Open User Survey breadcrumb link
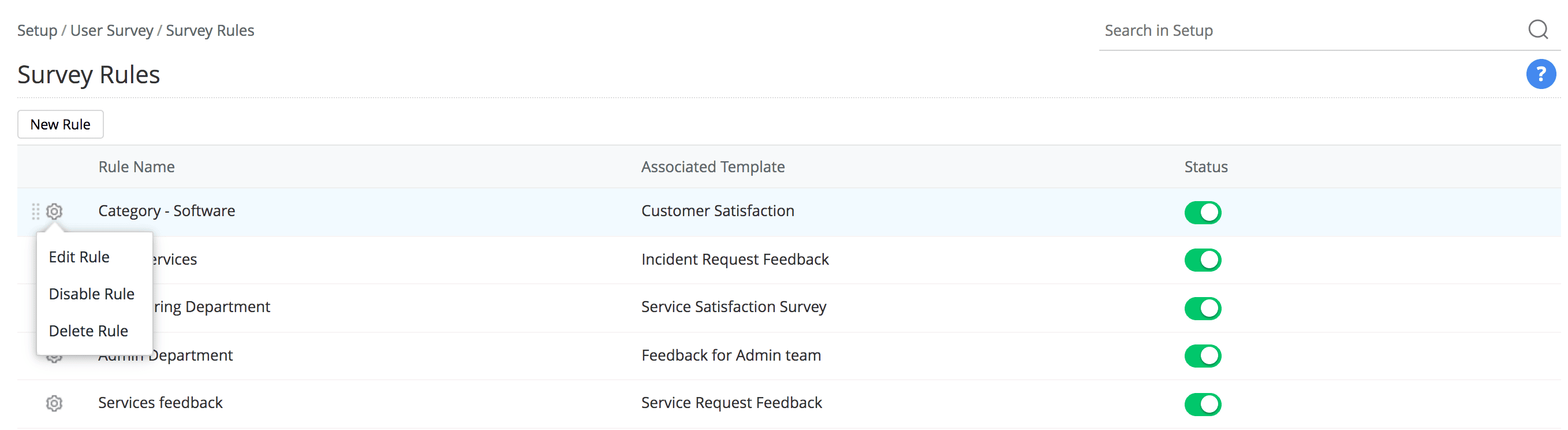This screenshot has width=1568, height=430. click(112, 31)
